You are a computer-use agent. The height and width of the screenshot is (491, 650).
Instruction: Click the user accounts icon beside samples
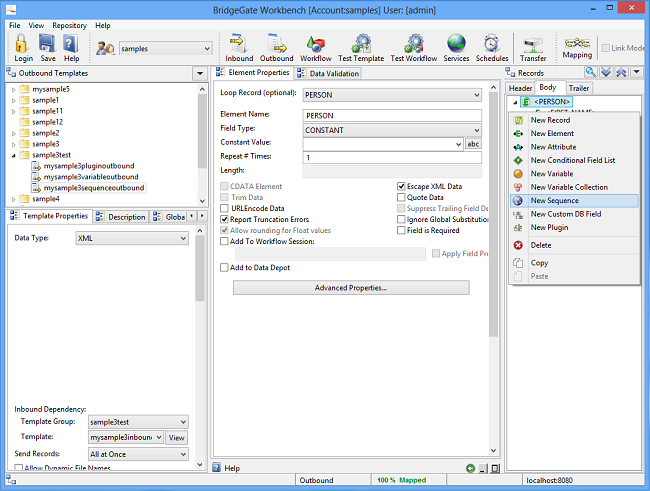click(x=105, y=48)
